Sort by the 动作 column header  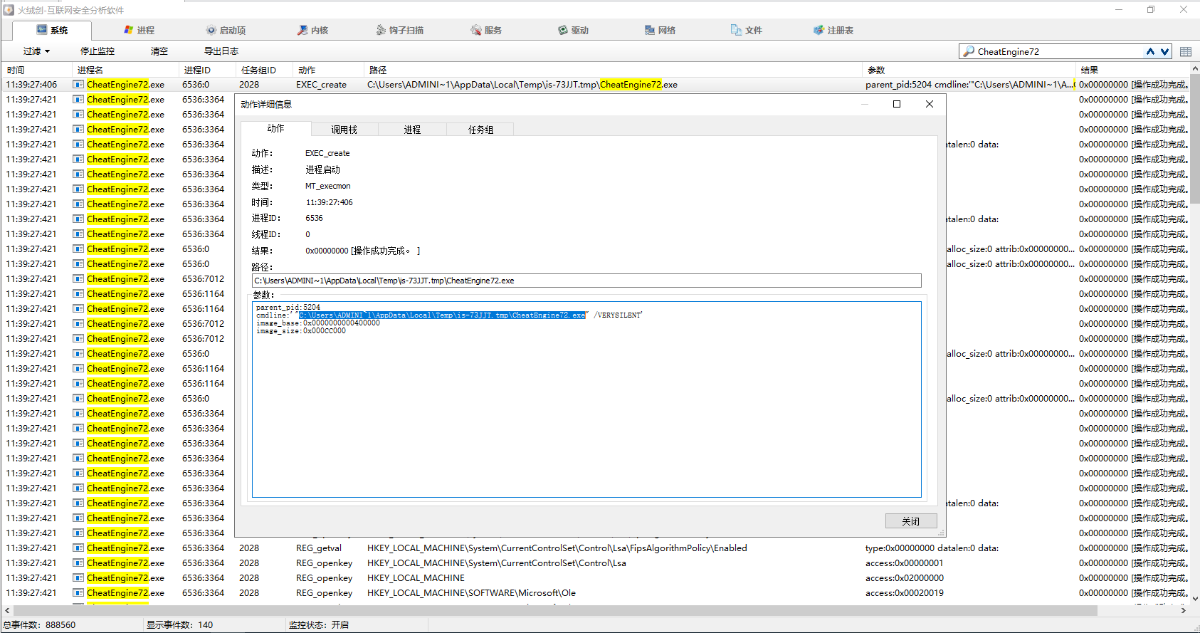(329, 70)
